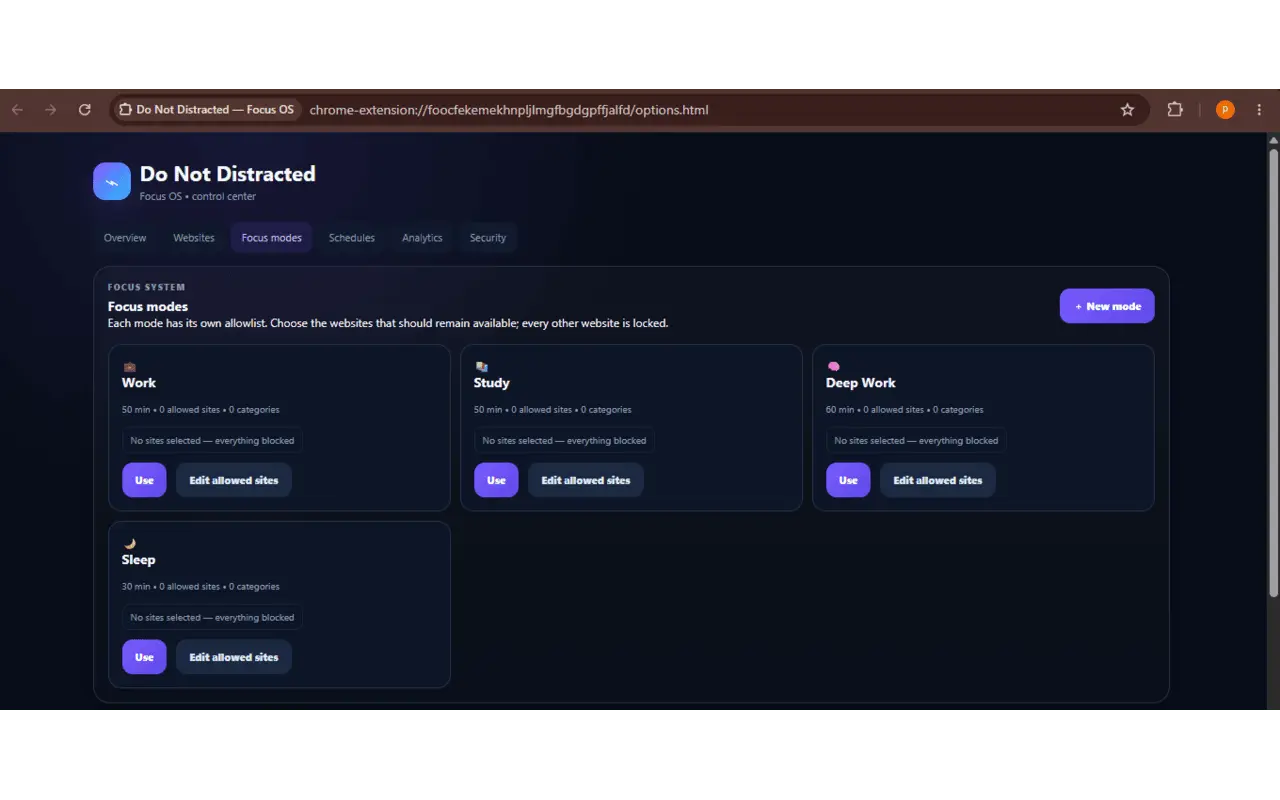This screenshot has height=800, width=1280.
Task: Go back using the browser back arrow
Action: [17, 110]
